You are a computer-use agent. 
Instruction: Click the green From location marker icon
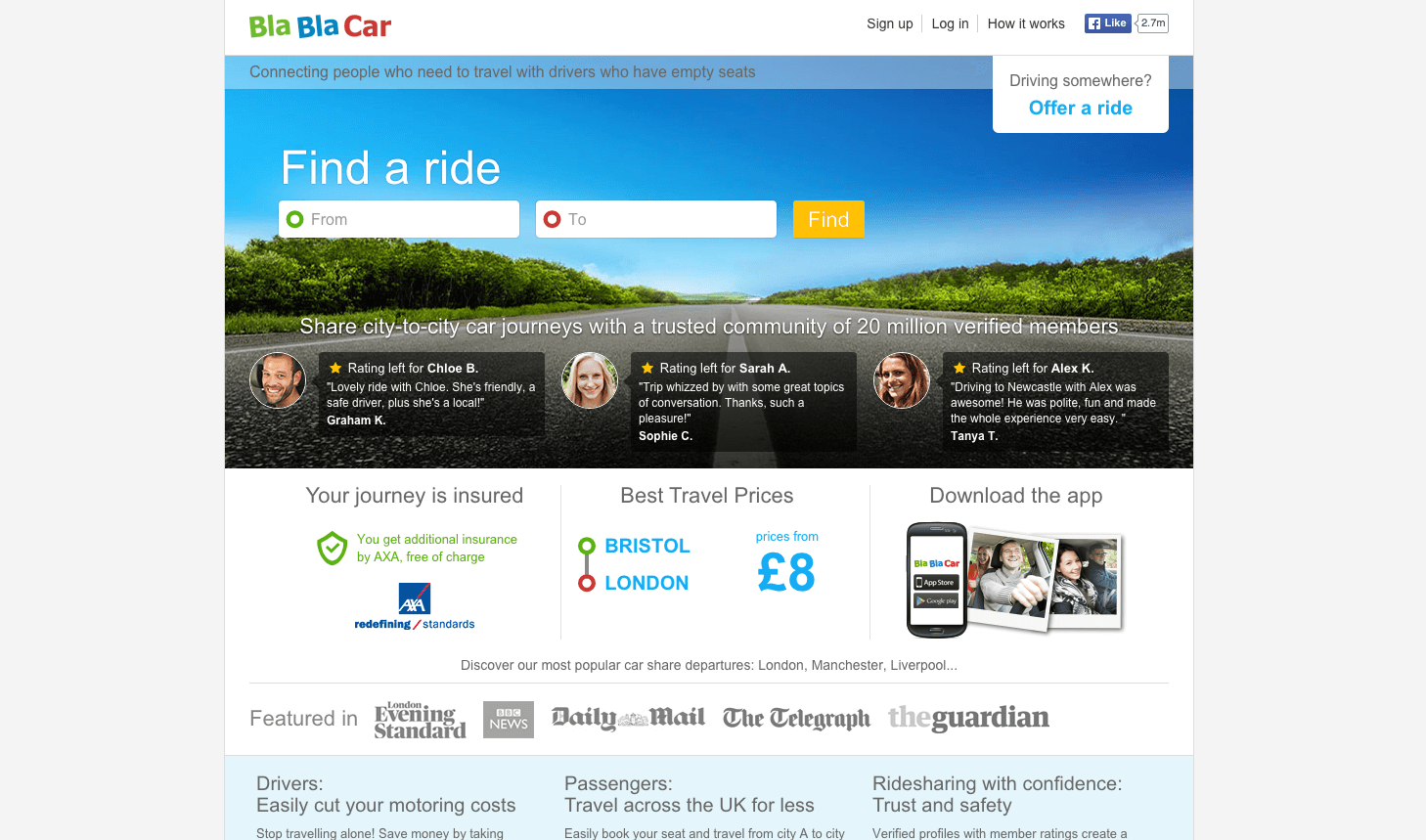click(x=294, y=219)
